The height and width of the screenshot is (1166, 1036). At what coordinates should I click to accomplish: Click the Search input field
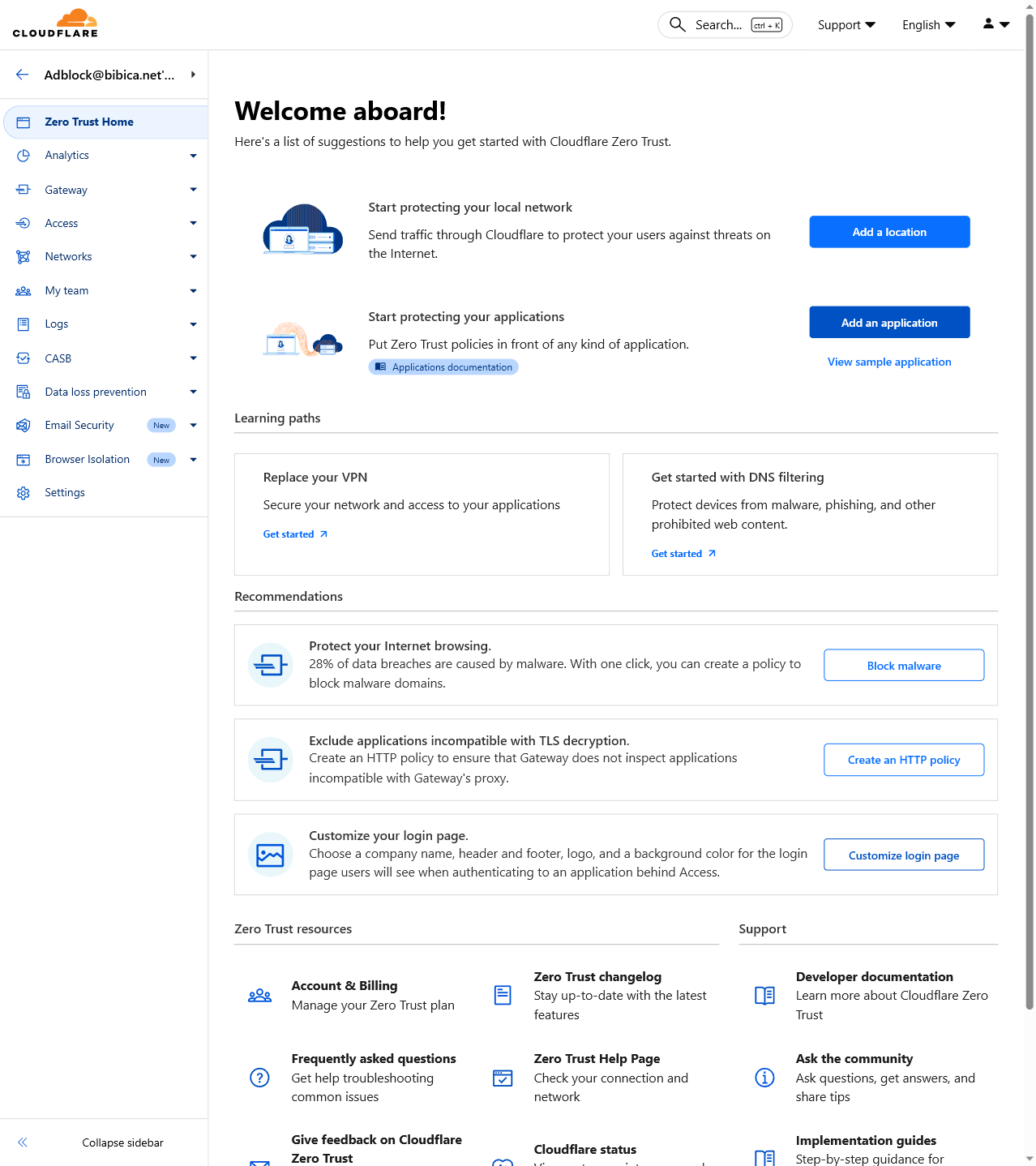click(718, 25)
